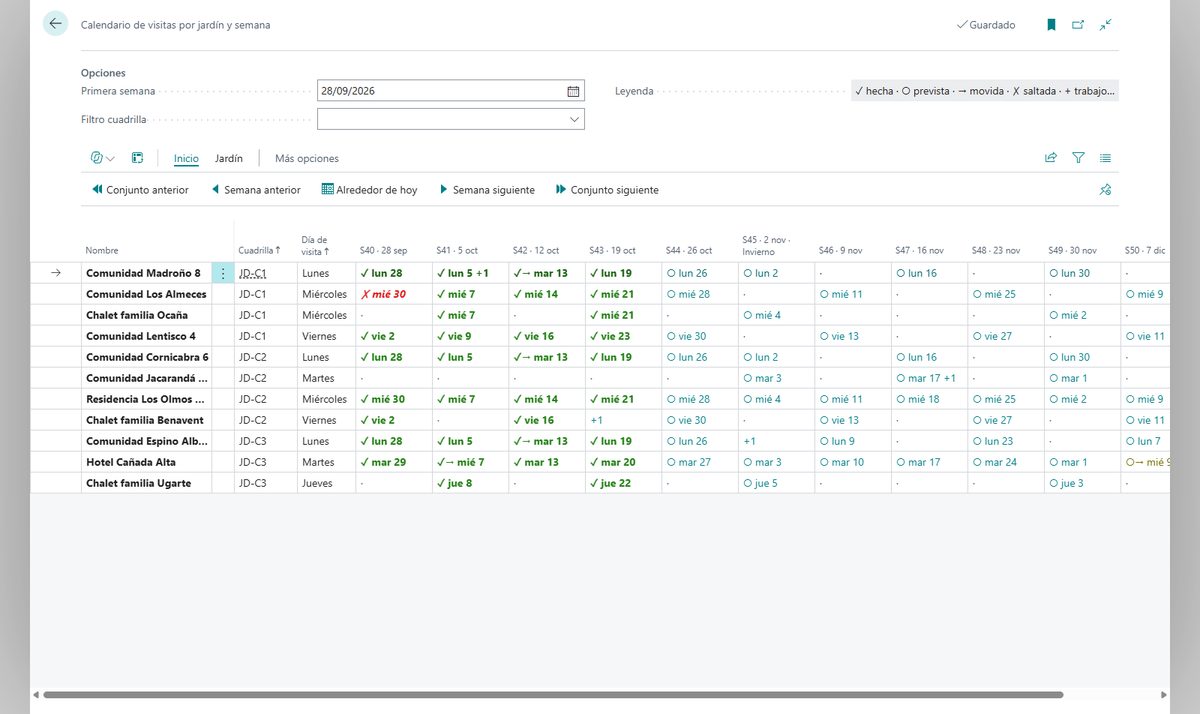Screen dimensions: 1200x714
Task: Click the share icon above the grid
Action: [x=1051, y=158]
